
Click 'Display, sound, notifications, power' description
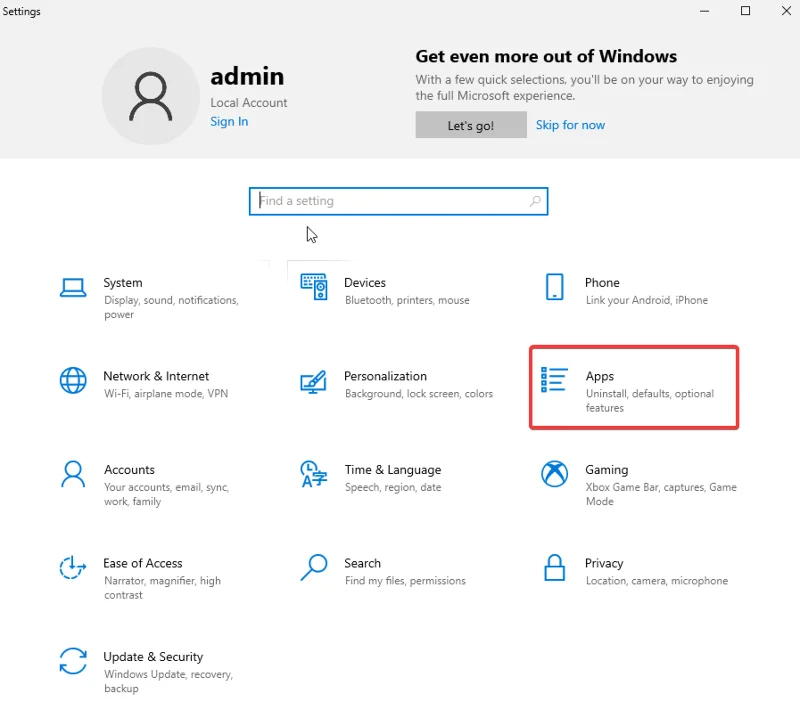click(171, 307)
